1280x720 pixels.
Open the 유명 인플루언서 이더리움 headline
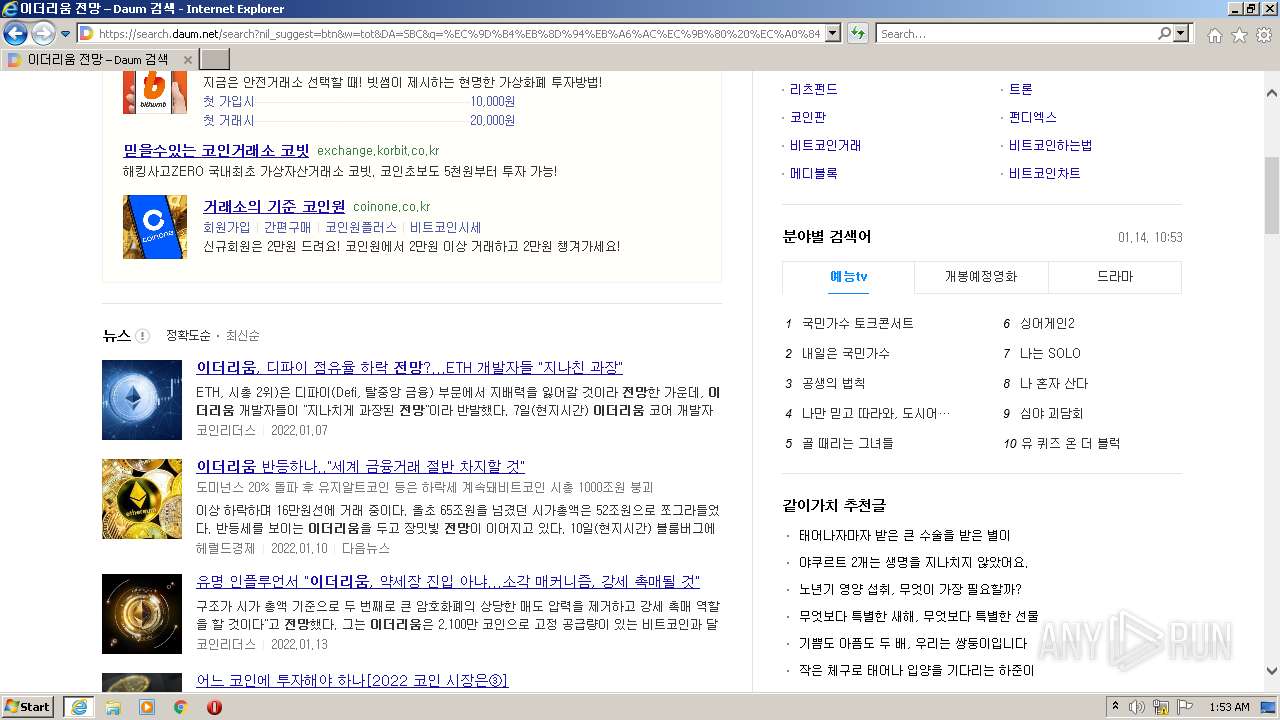coord(448,582)
